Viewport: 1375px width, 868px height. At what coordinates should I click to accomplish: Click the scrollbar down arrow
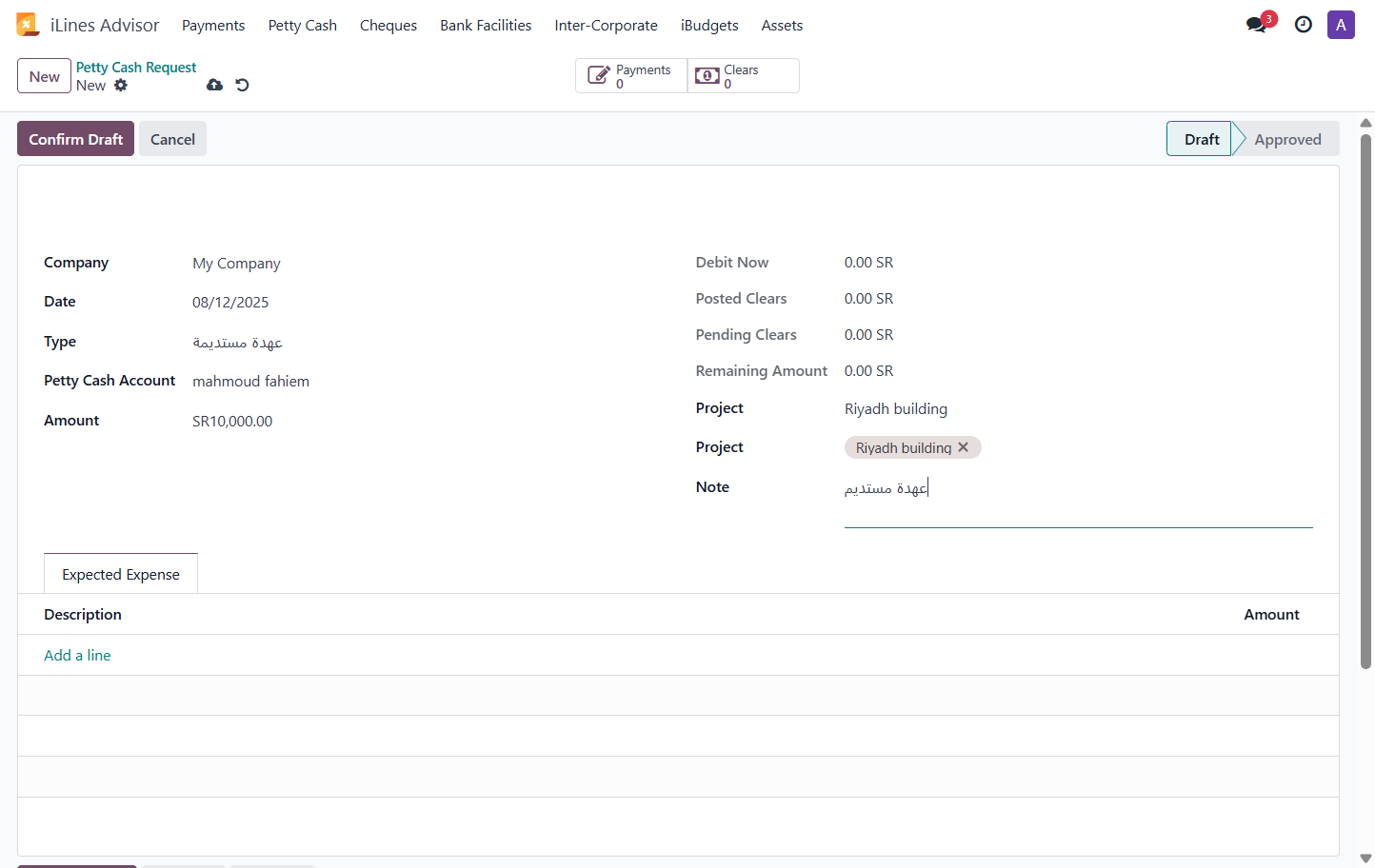point(1365,858)
